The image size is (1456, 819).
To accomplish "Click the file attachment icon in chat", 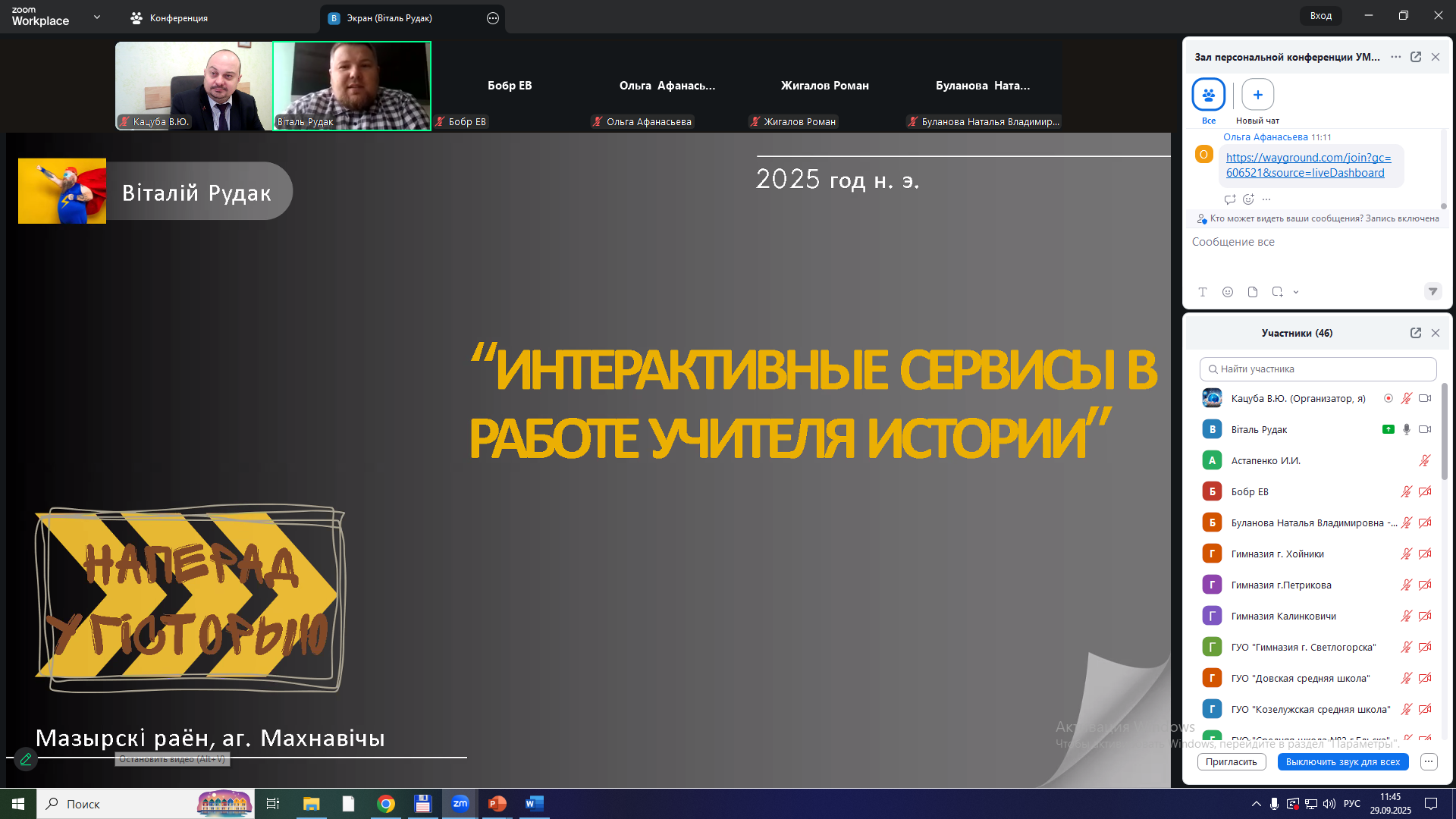I will tap(1253, 292).
